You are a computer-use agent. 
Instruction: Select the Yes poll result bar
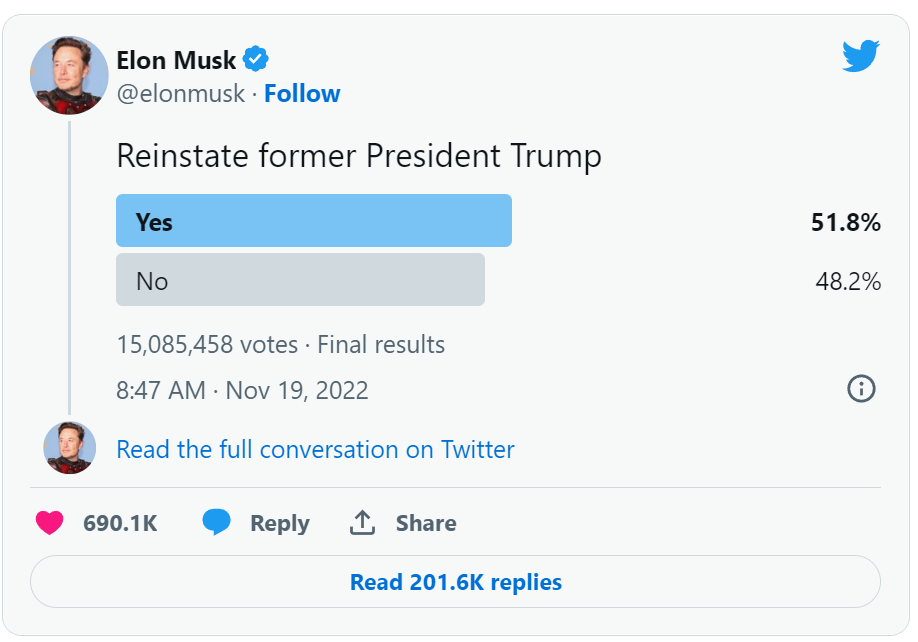314,221
